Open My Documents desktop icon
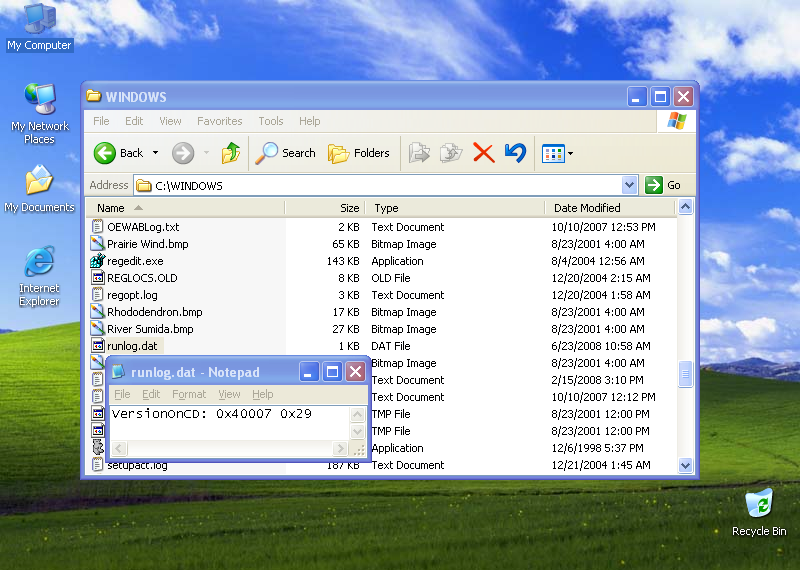The width and height of the screenshot is (800, 570). point(39,188)
